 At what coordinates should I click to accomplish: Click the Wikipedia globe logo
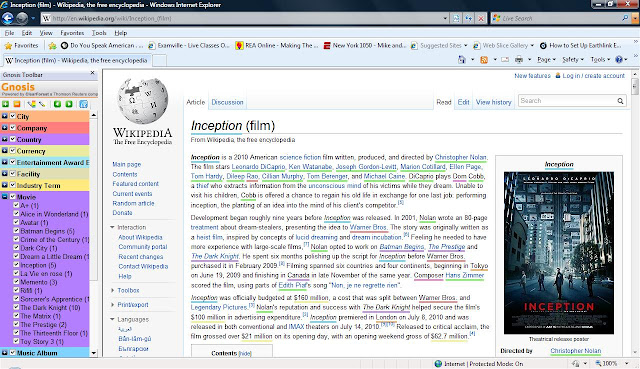click(x=142, y=101)
